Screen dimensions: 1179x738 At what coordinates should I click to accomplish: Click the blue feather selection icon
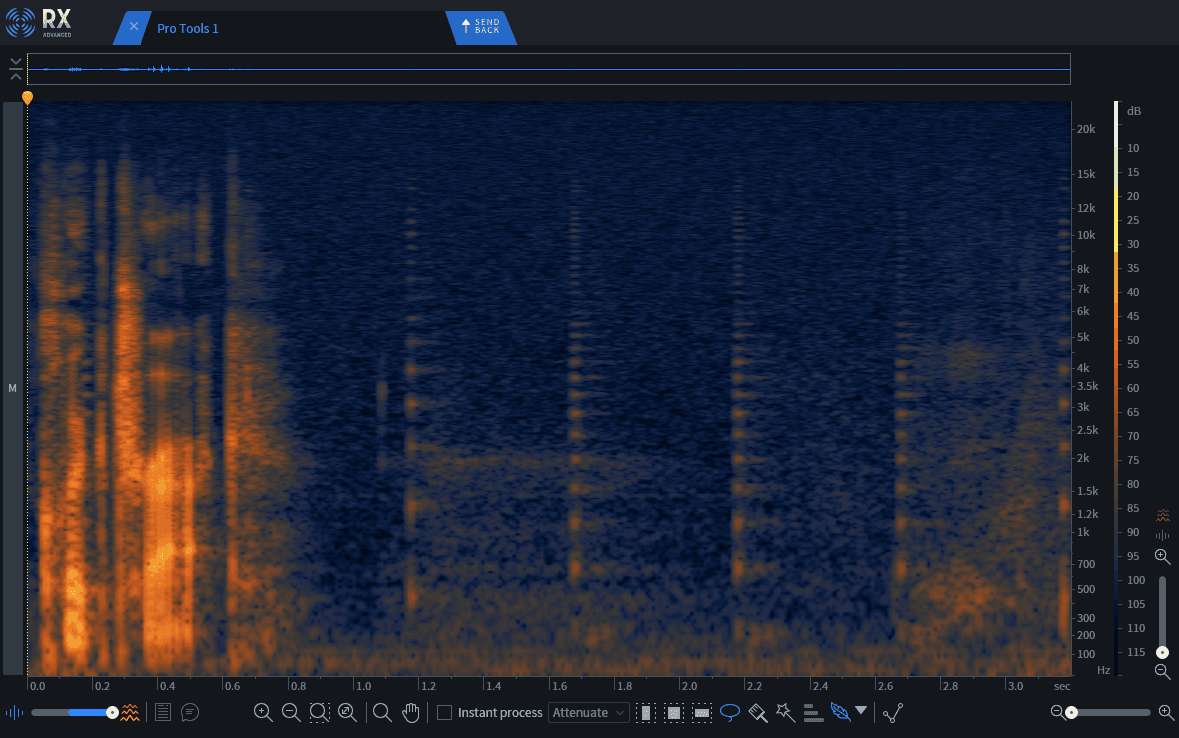point(841,712)
